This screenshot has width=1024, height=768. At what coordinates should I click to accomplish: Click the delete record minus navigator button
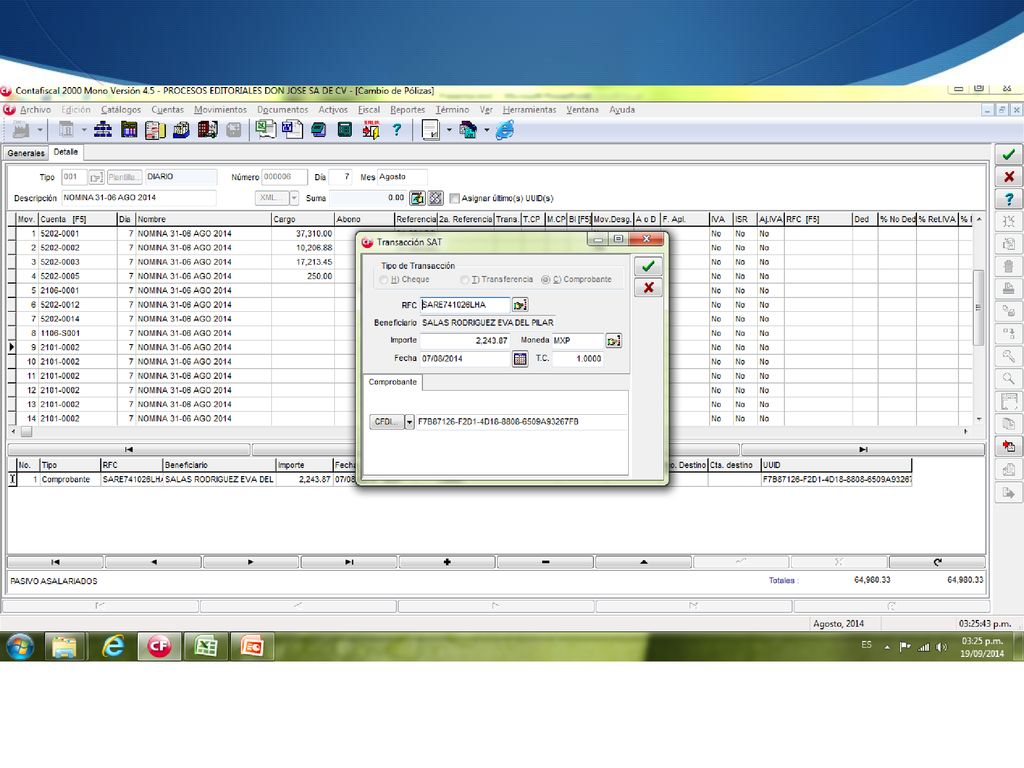click(x=545, y=562)
